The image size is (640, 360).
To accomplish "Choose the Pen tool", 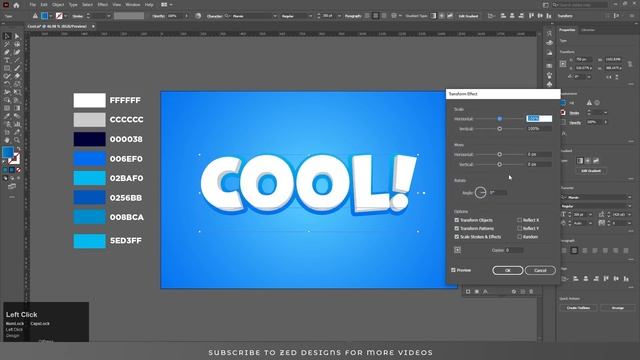I will [x=7, y=52].
